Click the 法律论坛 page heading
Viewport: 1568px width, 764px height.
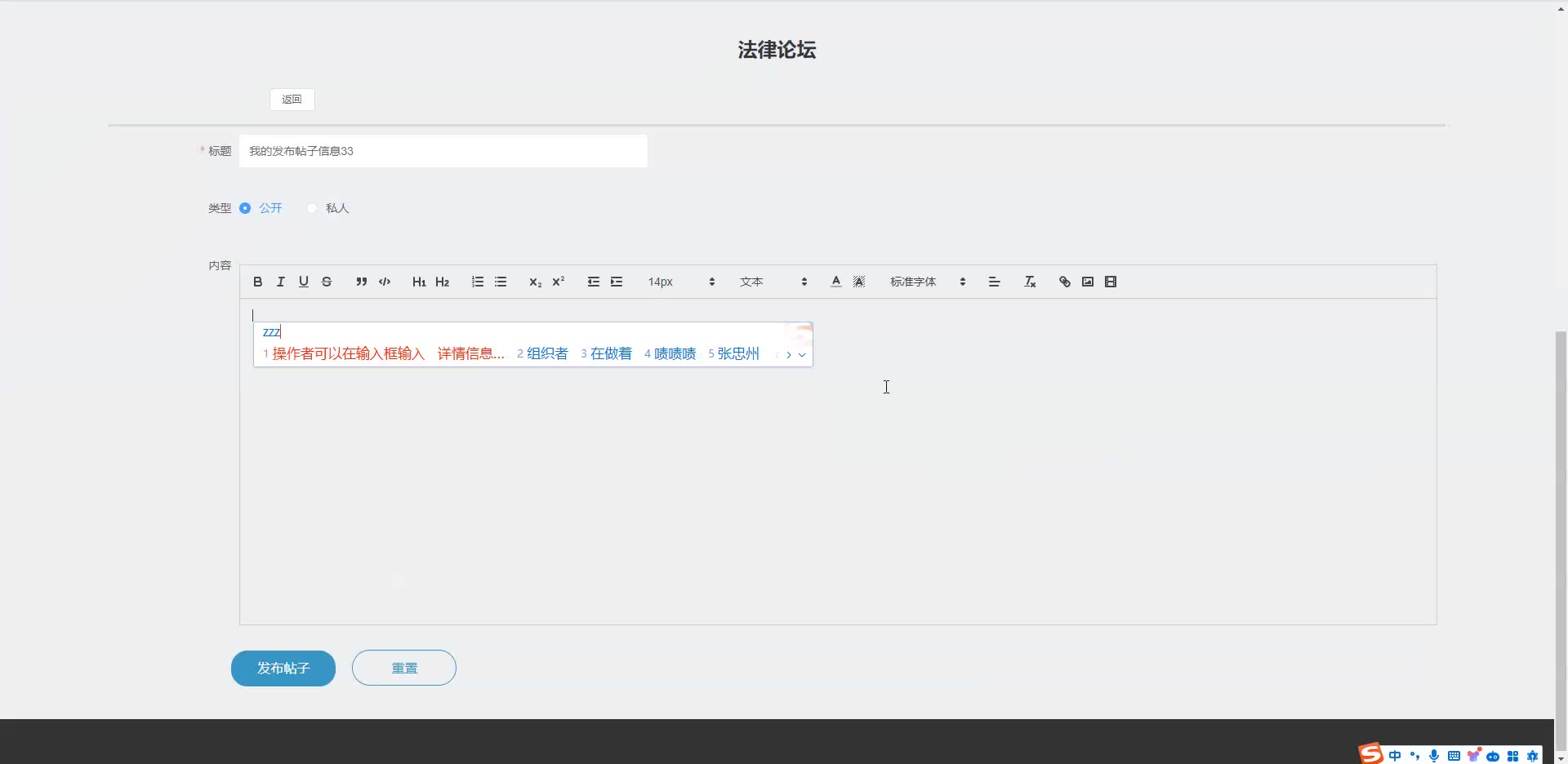[x=777, y=50]
